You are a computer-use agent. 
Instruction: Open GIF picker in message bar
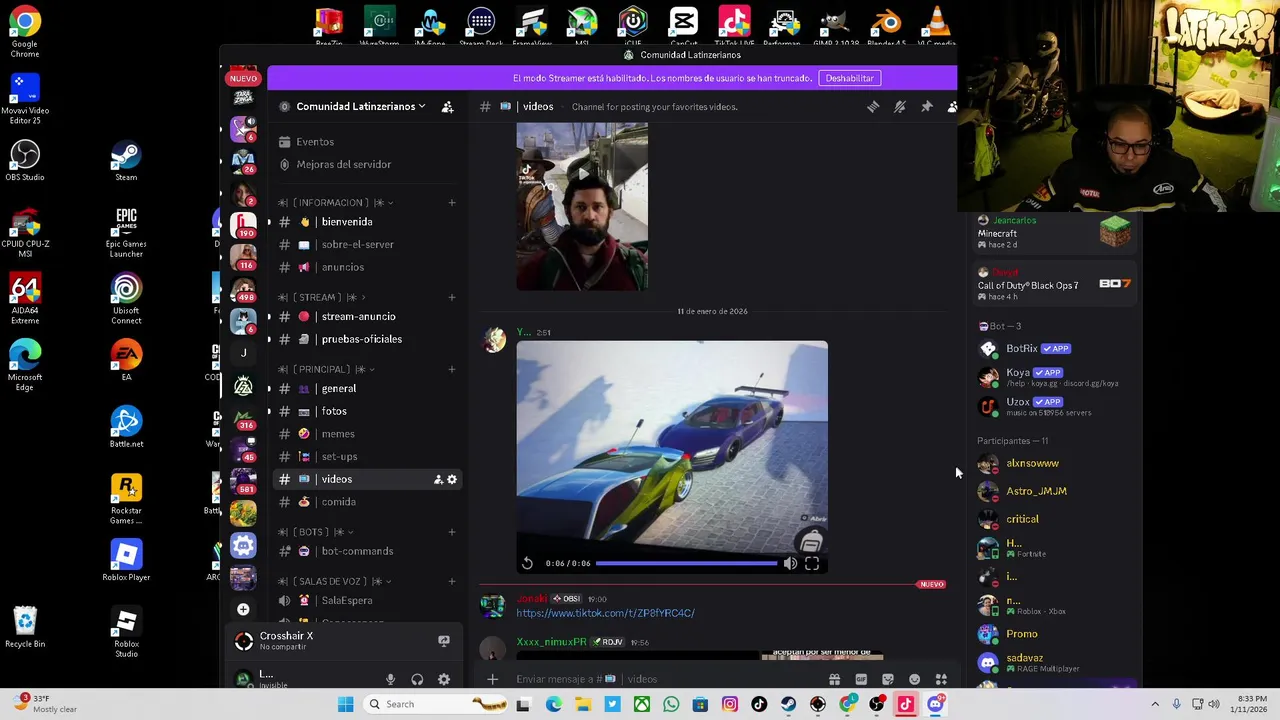click(861, 680)
